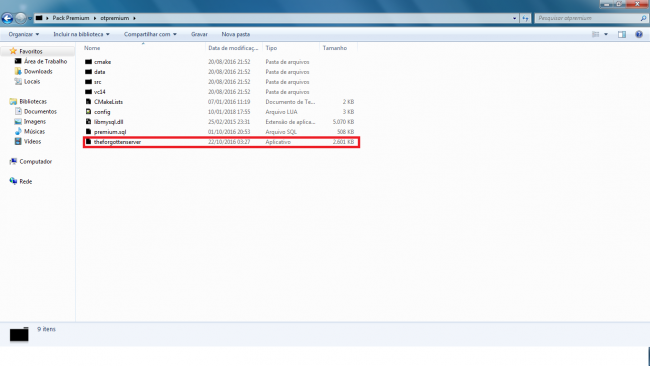Open address bar history dropdown arrow
650x366 pixels.
tap(514, 18)
